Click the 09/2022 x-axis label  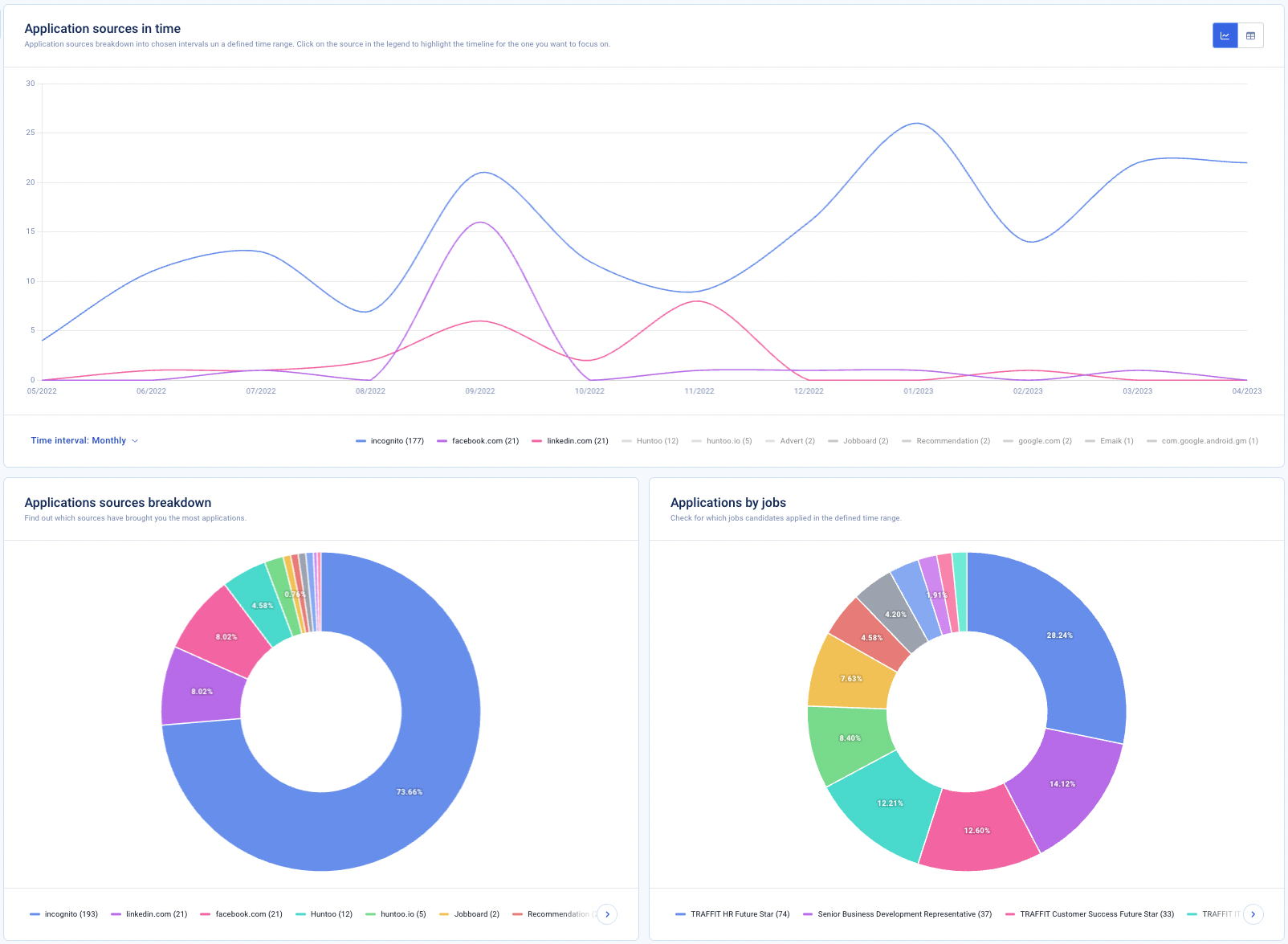pyautogui.click(x=480, y=391)
